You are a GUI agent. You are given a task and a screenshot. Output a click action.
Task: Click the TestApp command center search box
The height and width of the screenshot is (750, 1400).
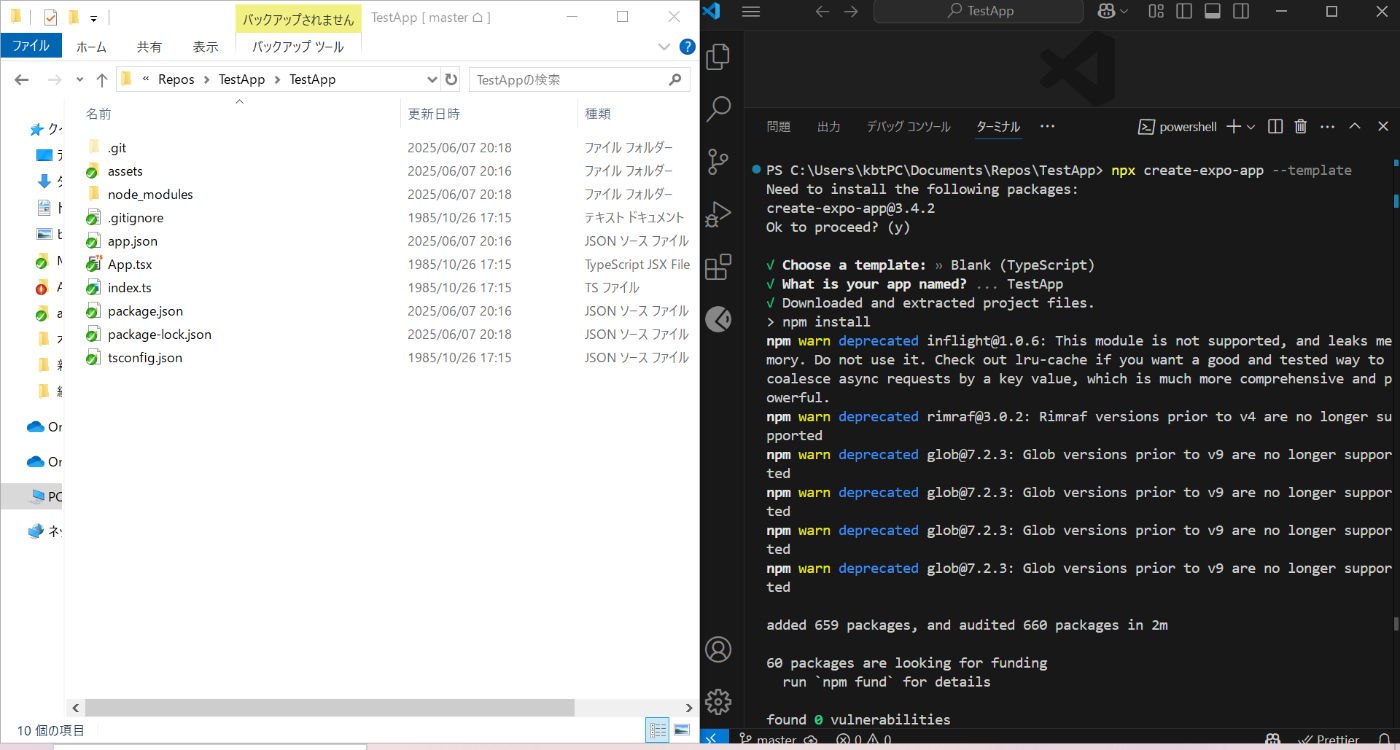pos(979,12)
